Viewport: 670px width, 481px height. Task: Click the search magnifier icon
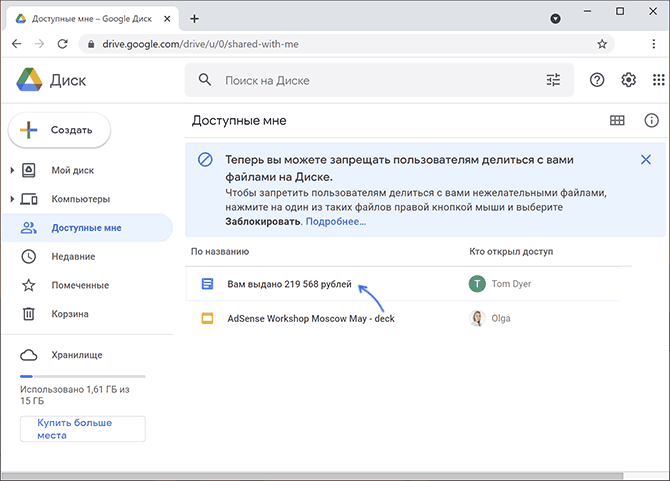(205, 80)
